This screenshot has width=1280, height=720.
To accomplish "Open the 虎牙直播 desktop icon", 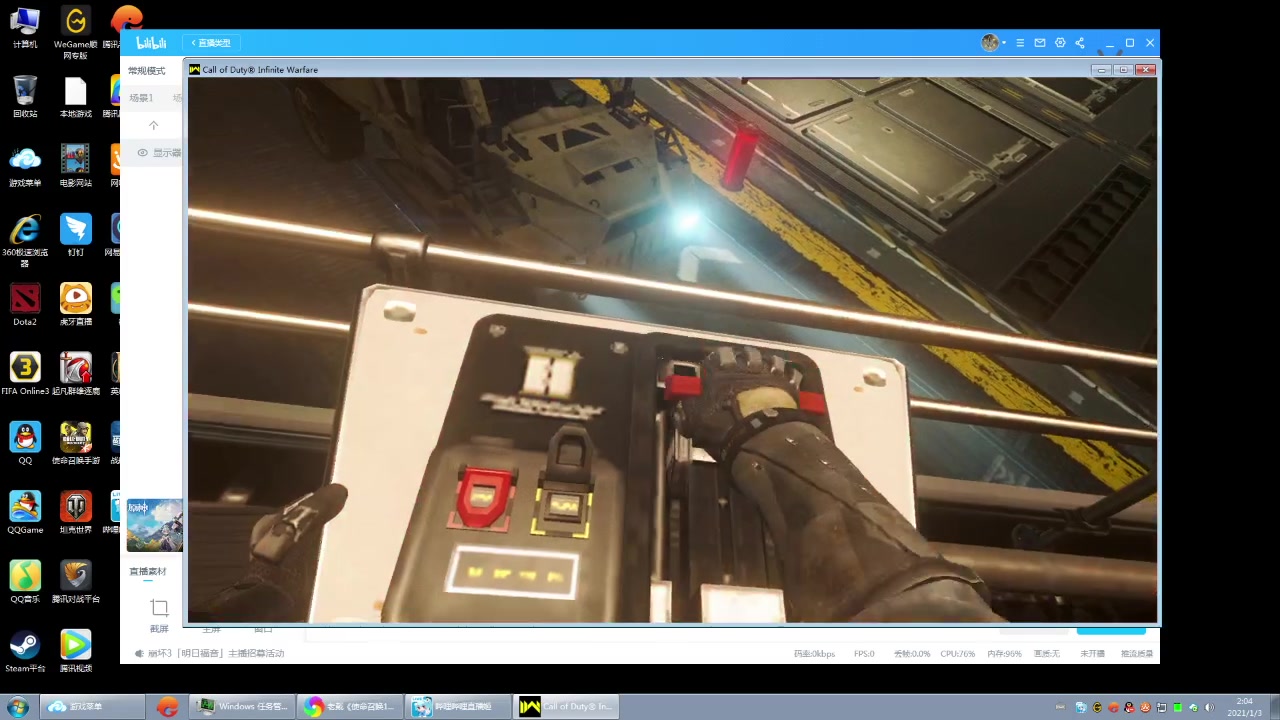I will click(x=76, y=305).
